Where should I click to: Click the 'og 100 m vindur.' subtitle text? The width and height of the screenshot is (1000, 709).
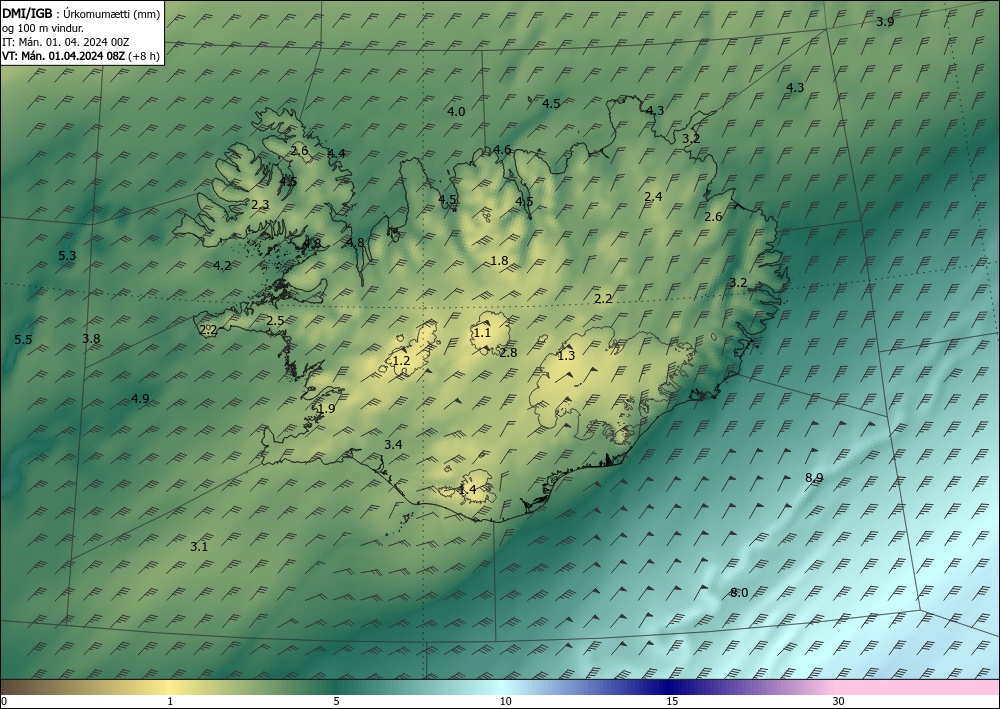[x=43, y=28]
